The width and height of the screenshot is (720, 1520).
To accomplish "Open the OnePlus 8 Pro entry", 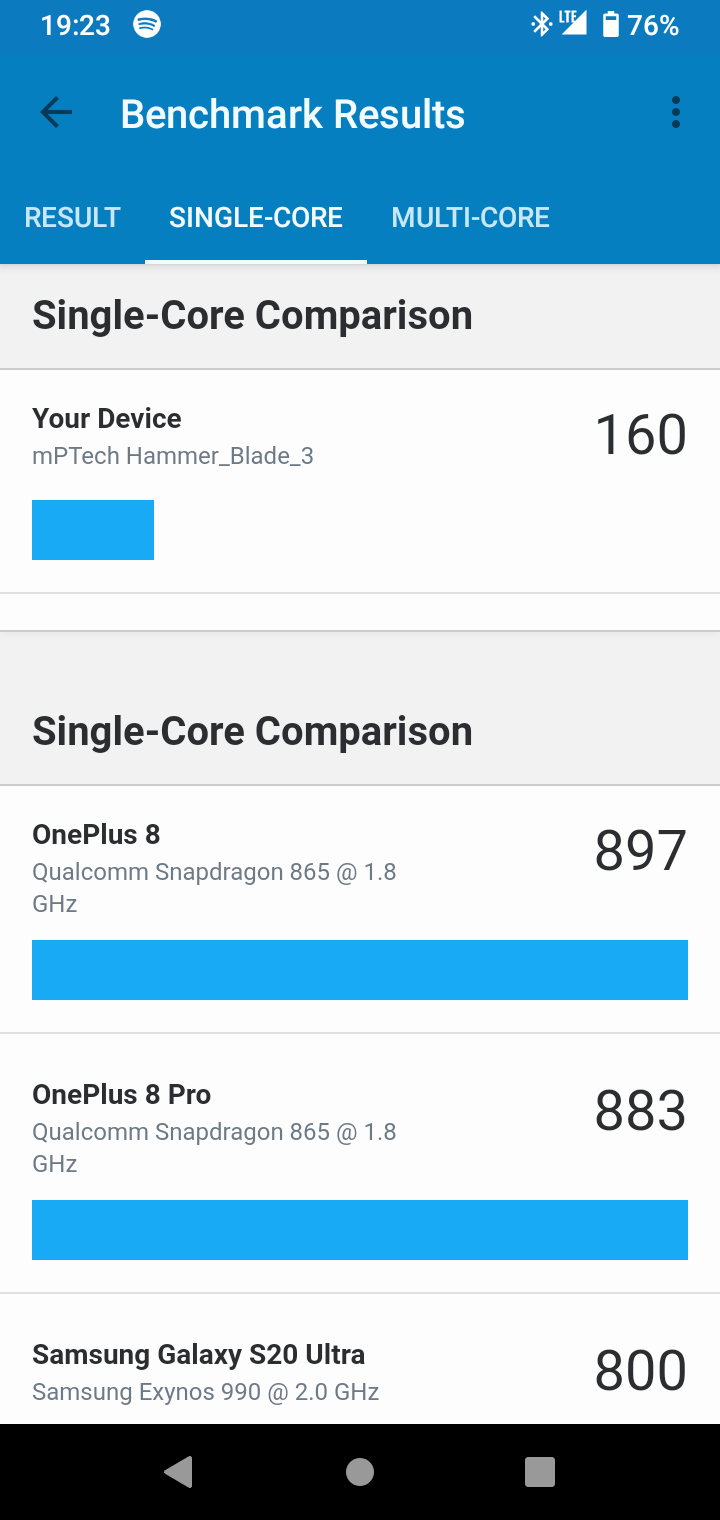I will pyautogui.click(x=360, y=1164).
